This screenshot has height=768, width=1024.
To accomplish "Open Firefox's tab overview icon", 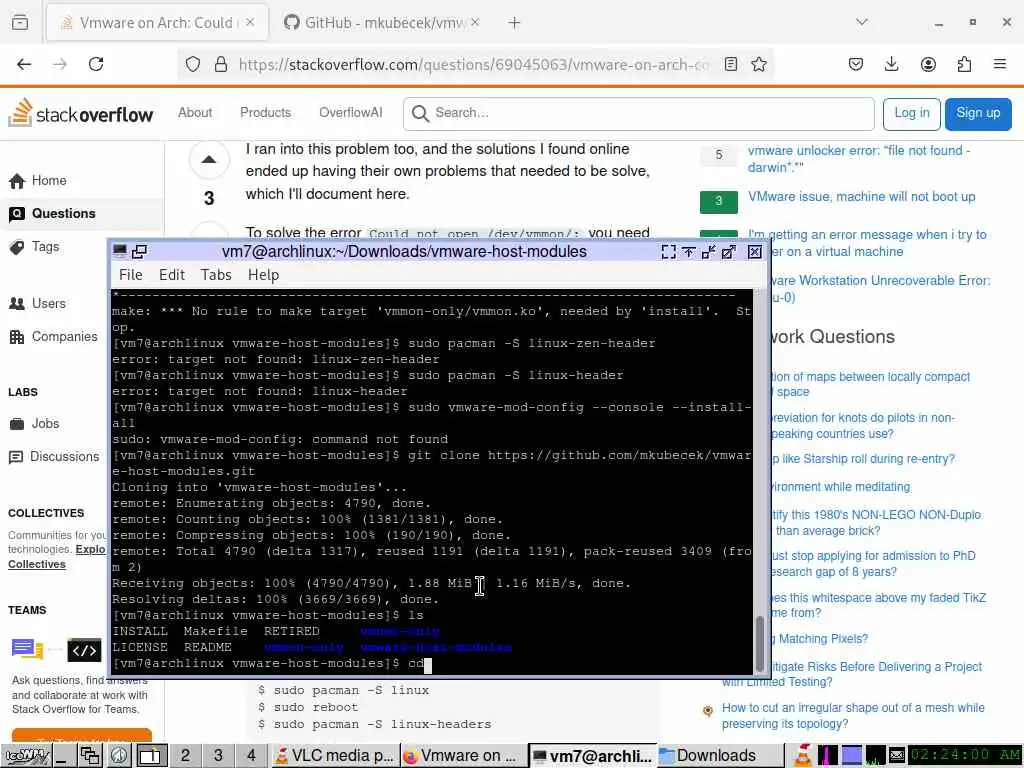I will 20,23.
